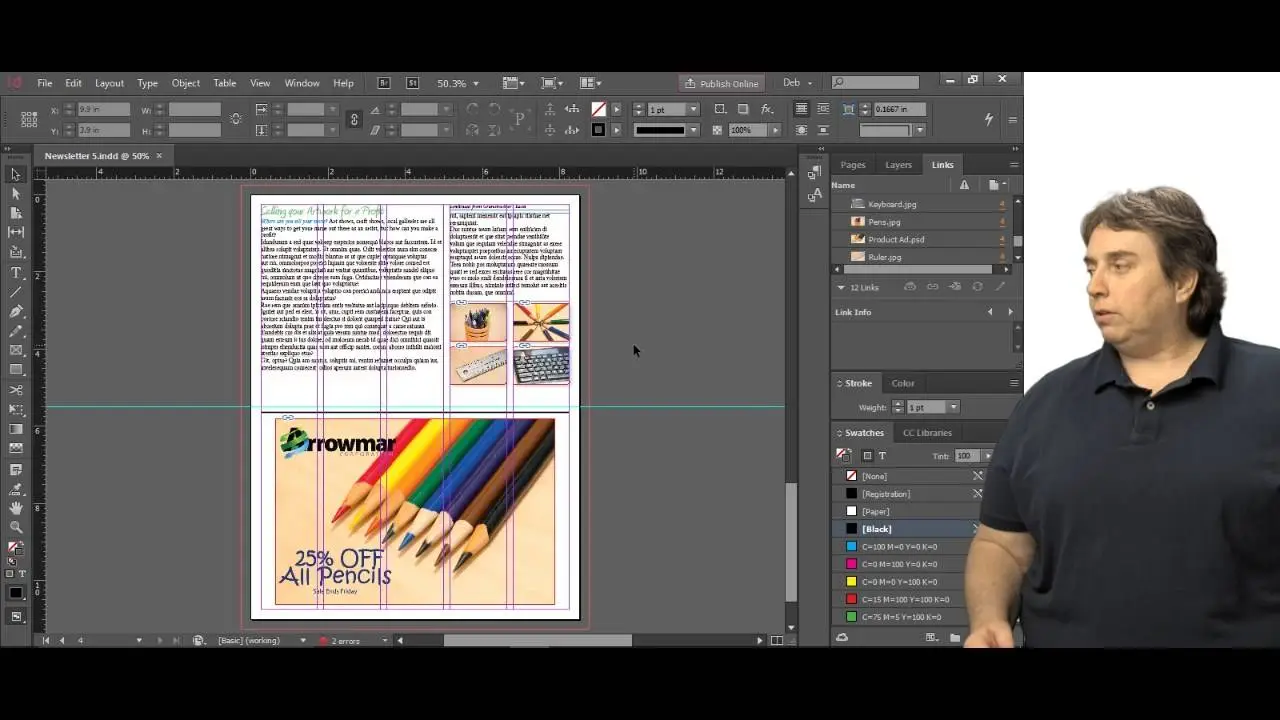Click the Publish Online button
This screenshot has height=720, width=1280.
(722, 83)
